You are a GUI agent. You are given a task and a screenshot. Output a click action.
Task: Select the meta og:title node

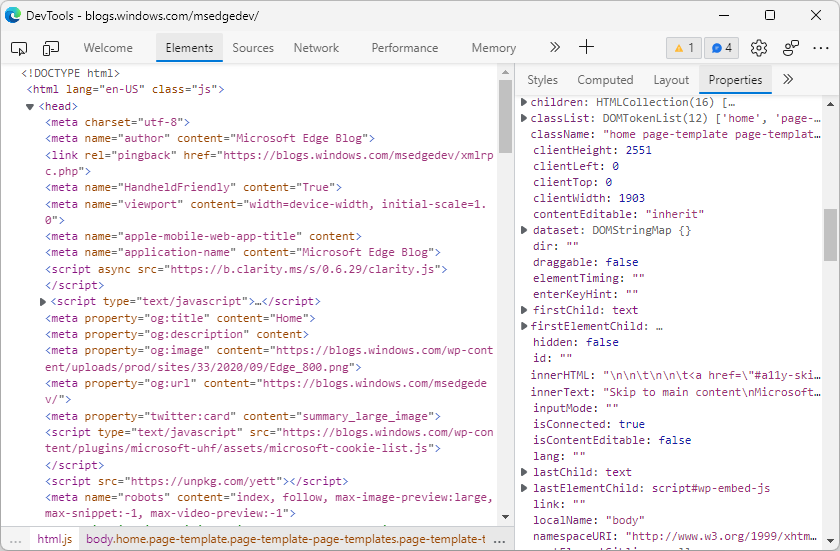coord(180,319)
